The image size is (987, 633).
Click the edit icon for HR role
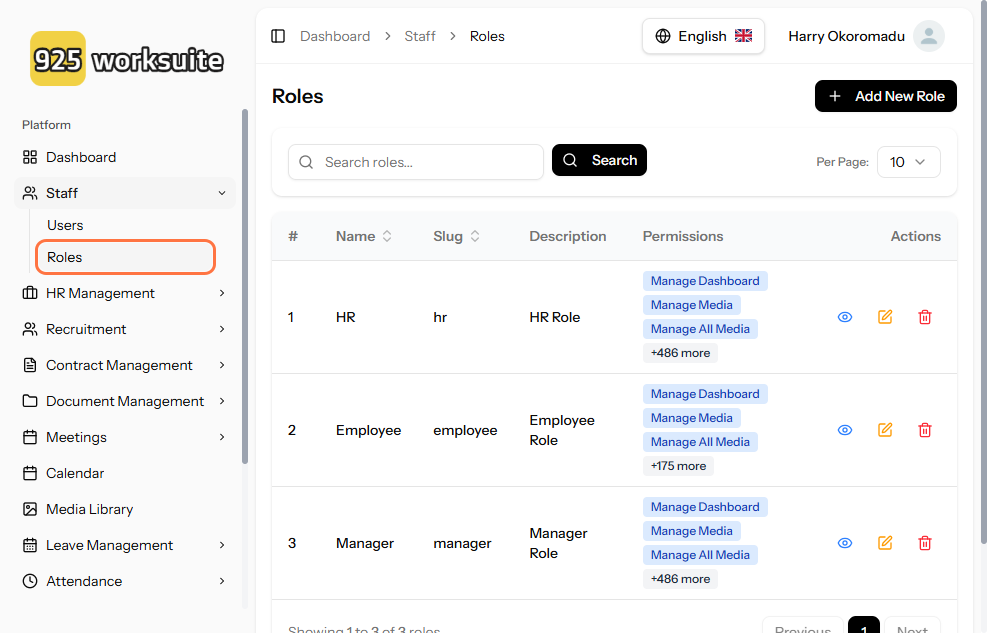[x=885, y=317]
